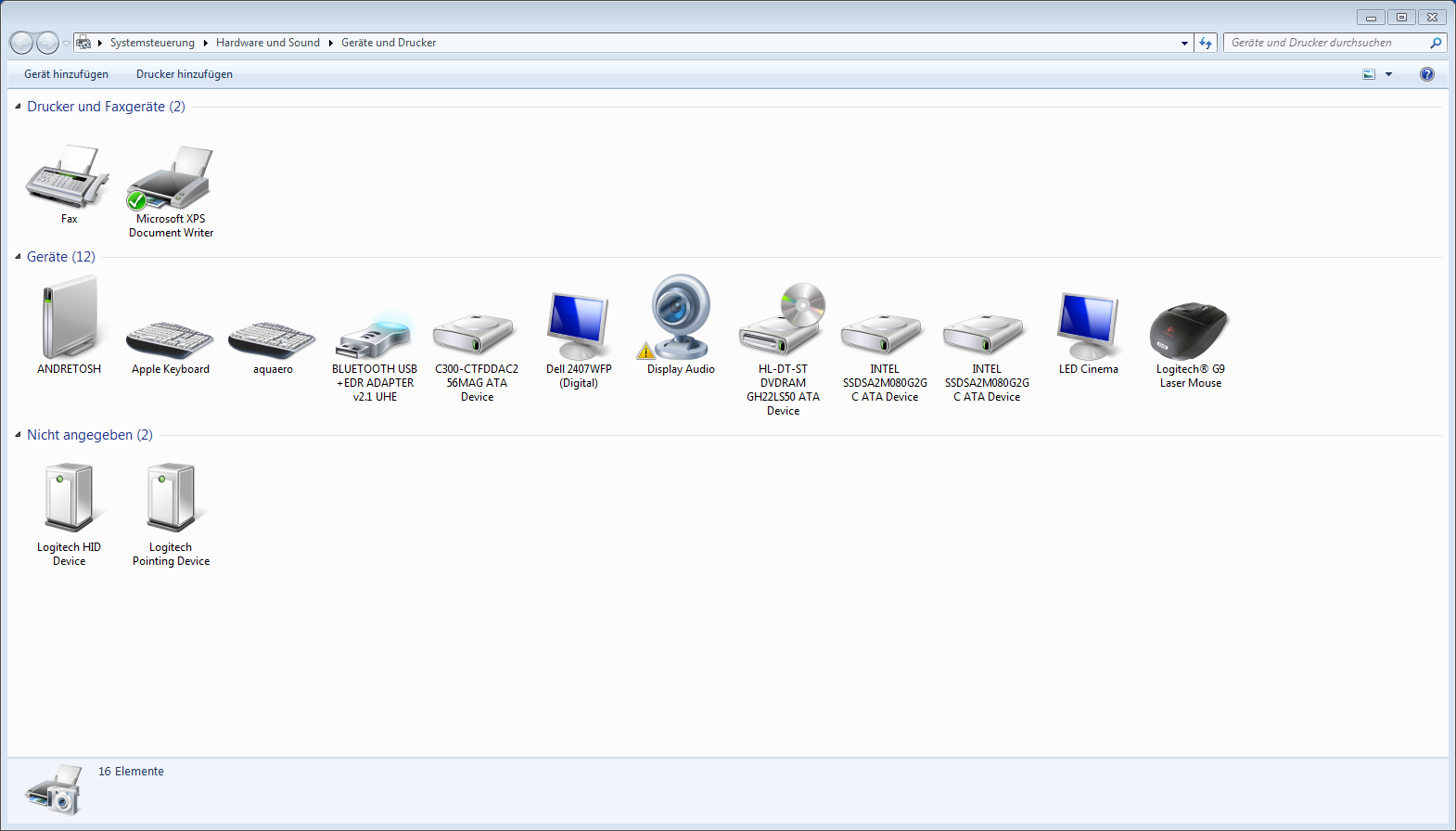
Task: Expand the breadcrumb arrow before Systemsteuerung
Action: [x=99, y=43]
